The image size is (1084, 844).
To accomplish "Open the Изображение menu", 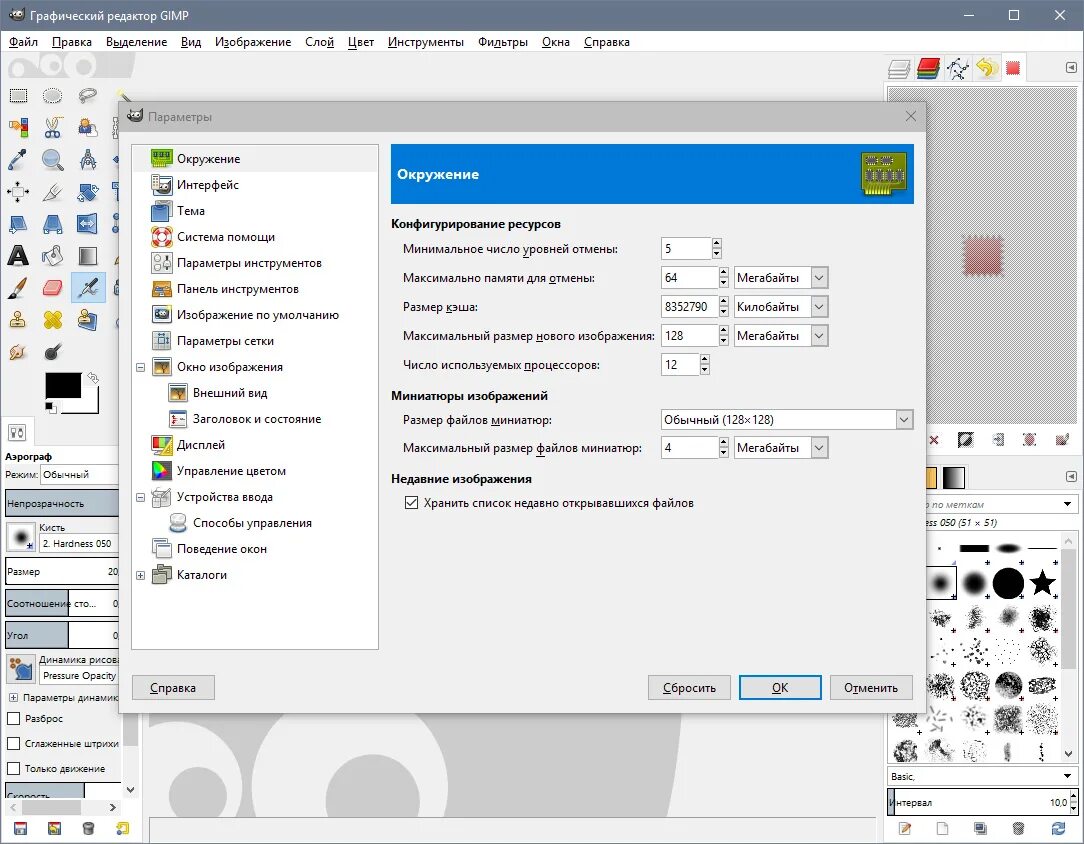I will tap(253, 42).
